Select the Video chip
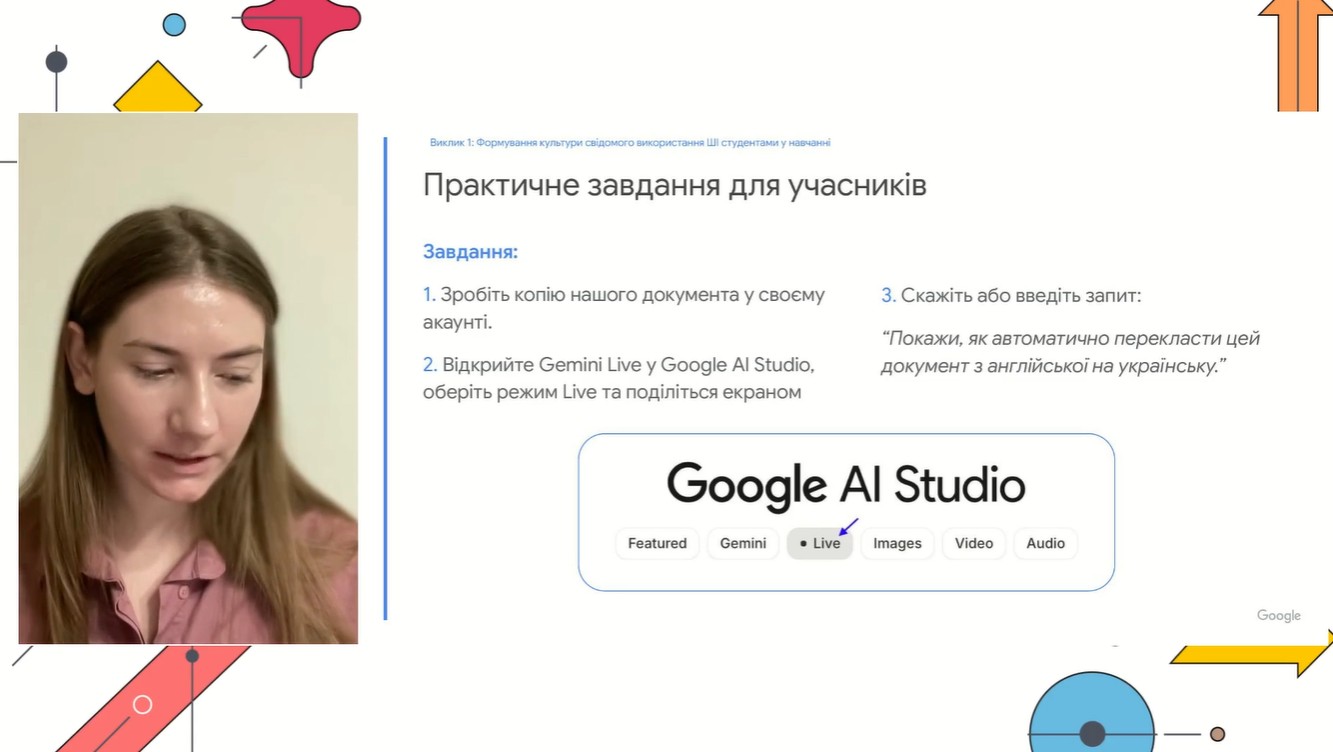The width and height of the screenshot is (1333, 752). [x=973, y=543]
